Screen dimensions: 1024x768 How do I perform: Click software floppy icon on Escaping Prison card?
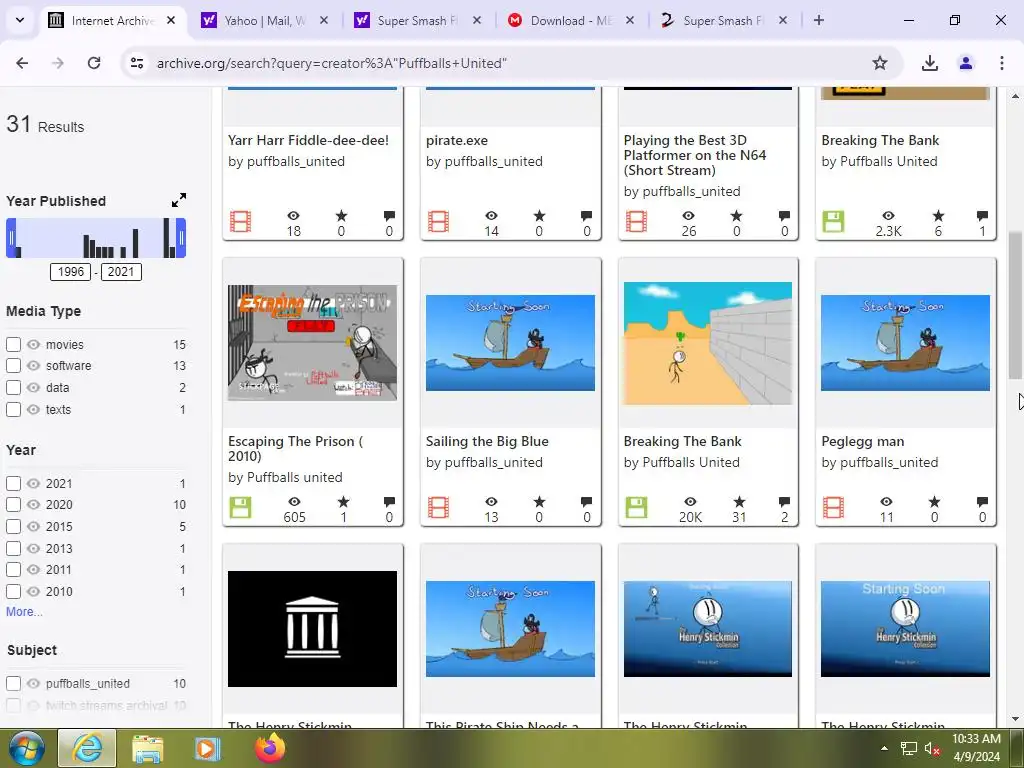pos(240,507)
